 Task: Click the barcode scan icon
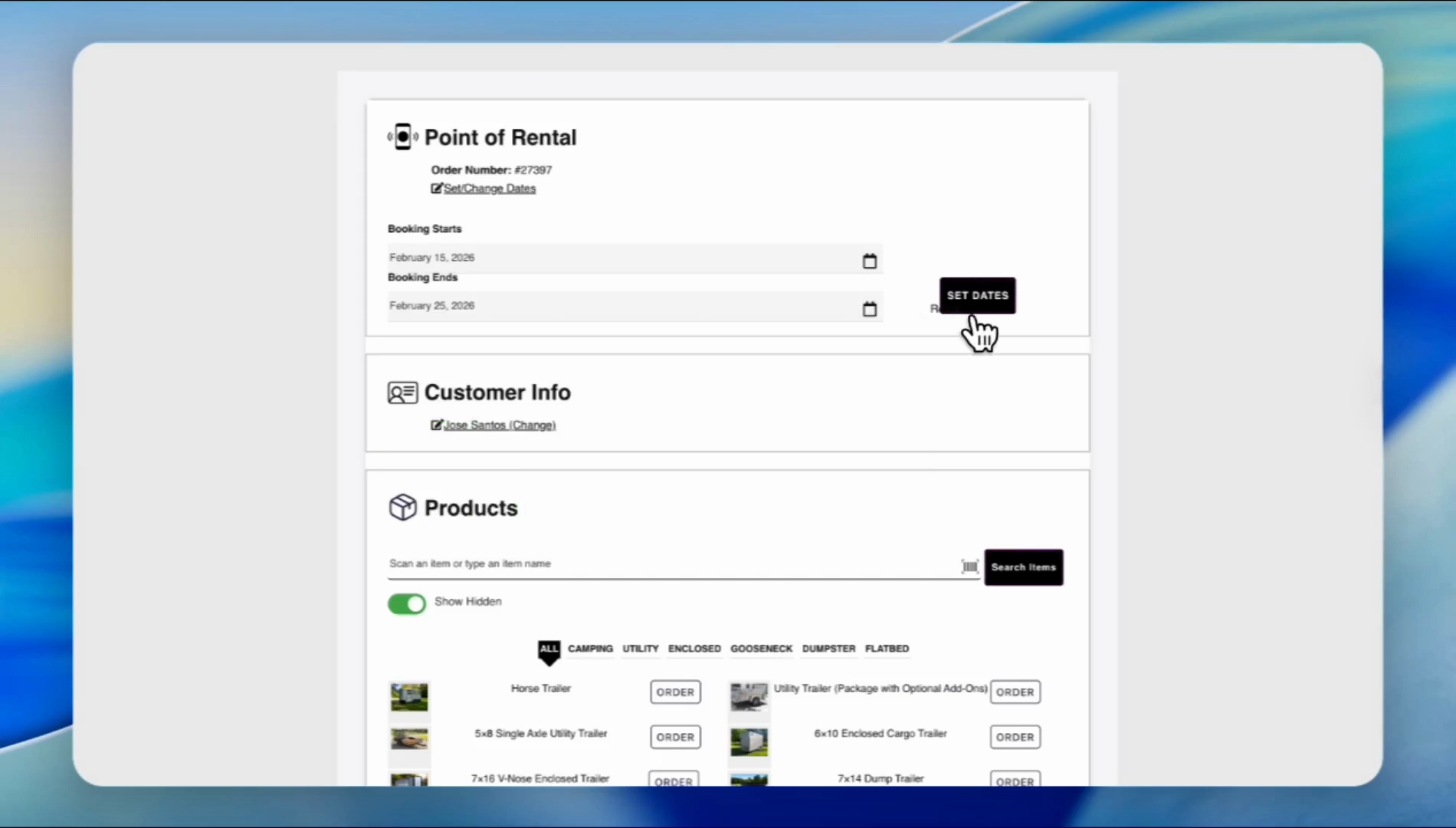pos(969,567)
